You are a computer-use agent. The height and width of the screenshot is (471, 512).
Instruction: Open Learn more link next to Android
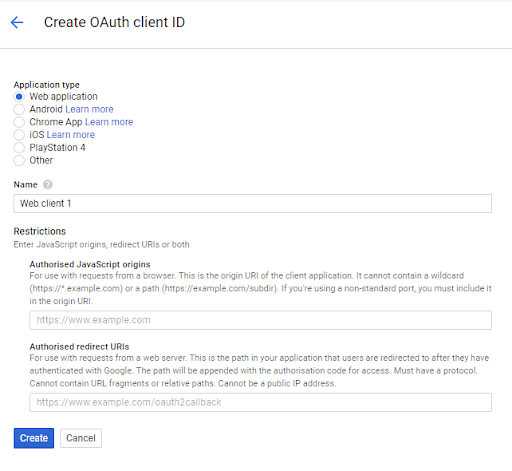(x=89, y=109)
